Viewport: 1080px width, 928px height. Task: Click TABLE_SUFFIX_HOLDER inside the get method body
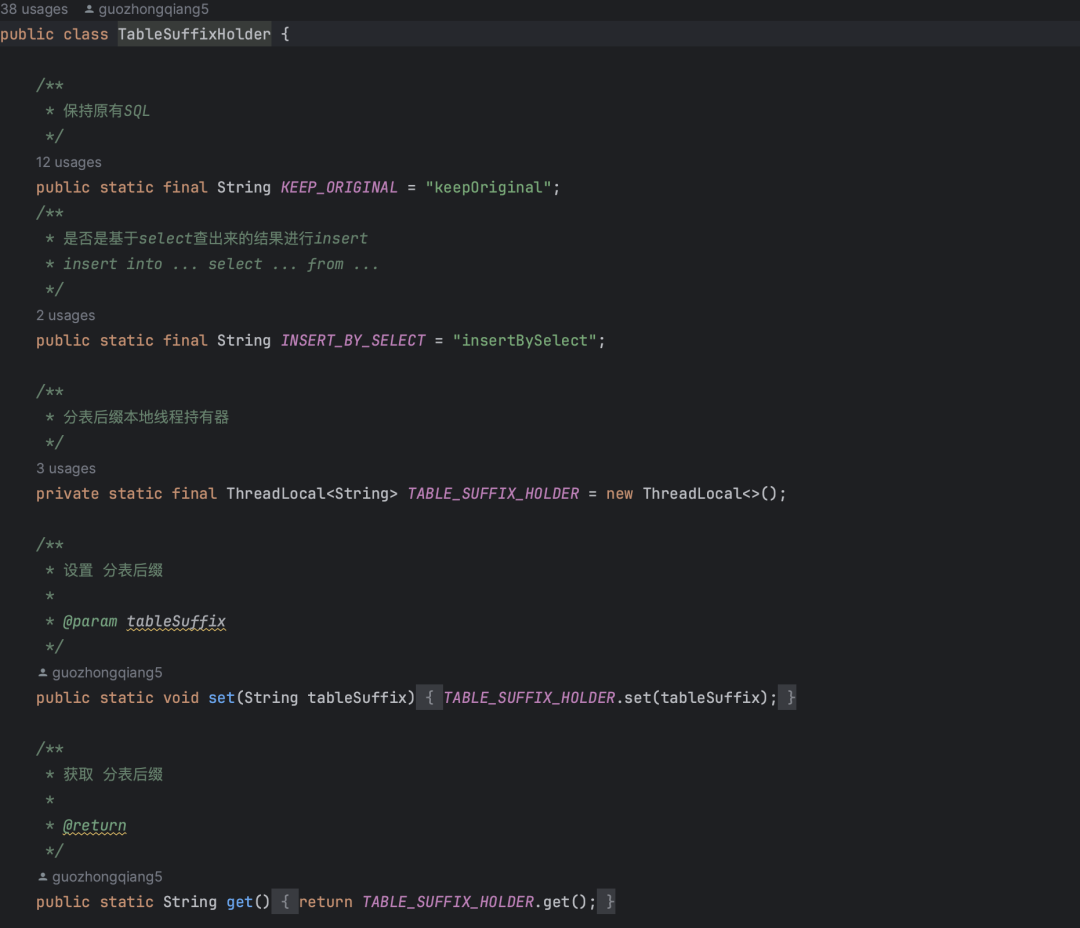448,901
